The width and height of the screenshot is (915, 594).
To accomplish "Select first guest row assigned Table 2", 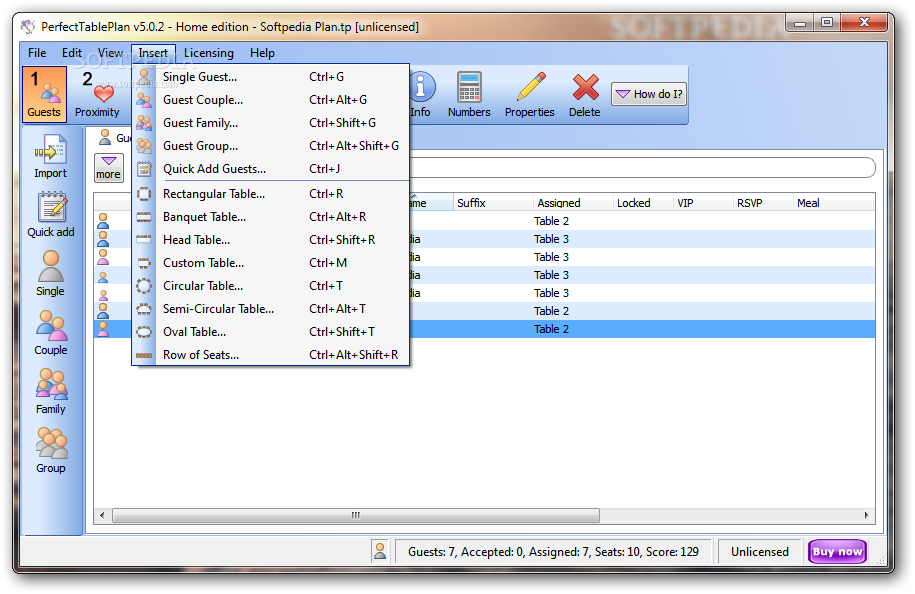I will click(x=484, y=221).
